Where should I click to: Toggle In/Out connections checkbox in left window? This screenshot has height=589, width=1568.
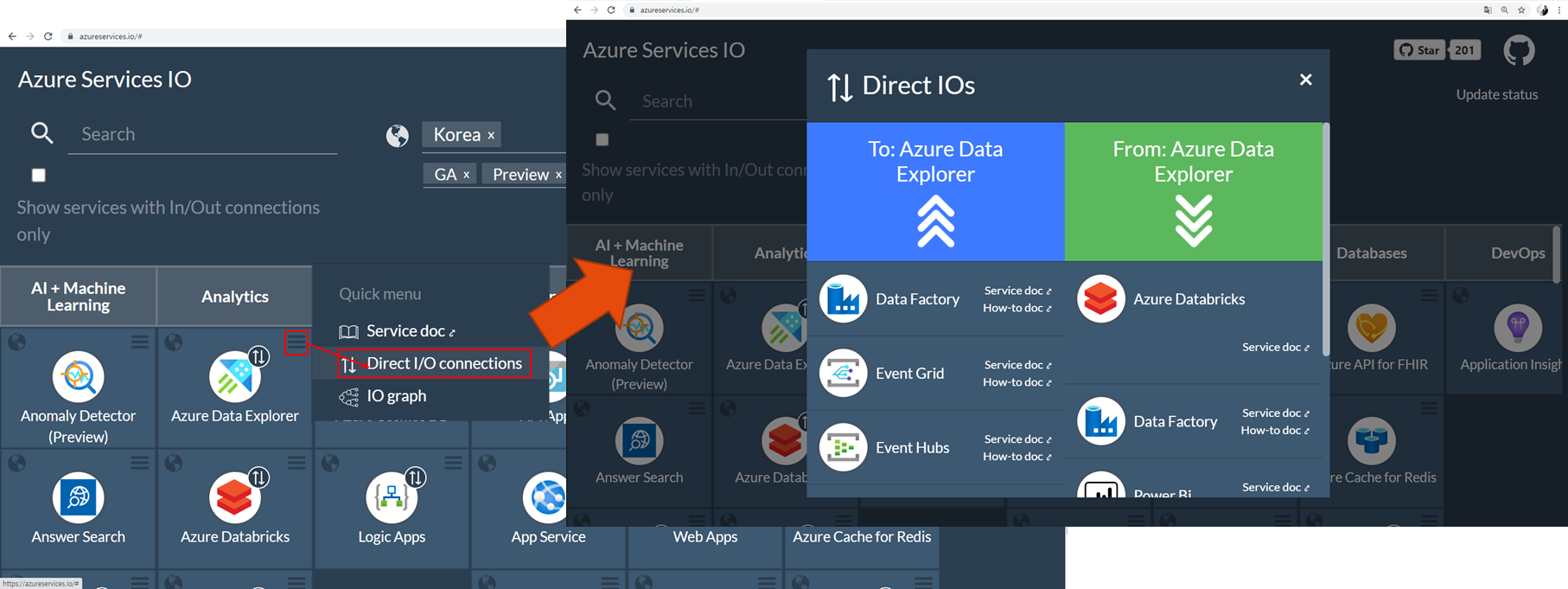pos(39,175)
